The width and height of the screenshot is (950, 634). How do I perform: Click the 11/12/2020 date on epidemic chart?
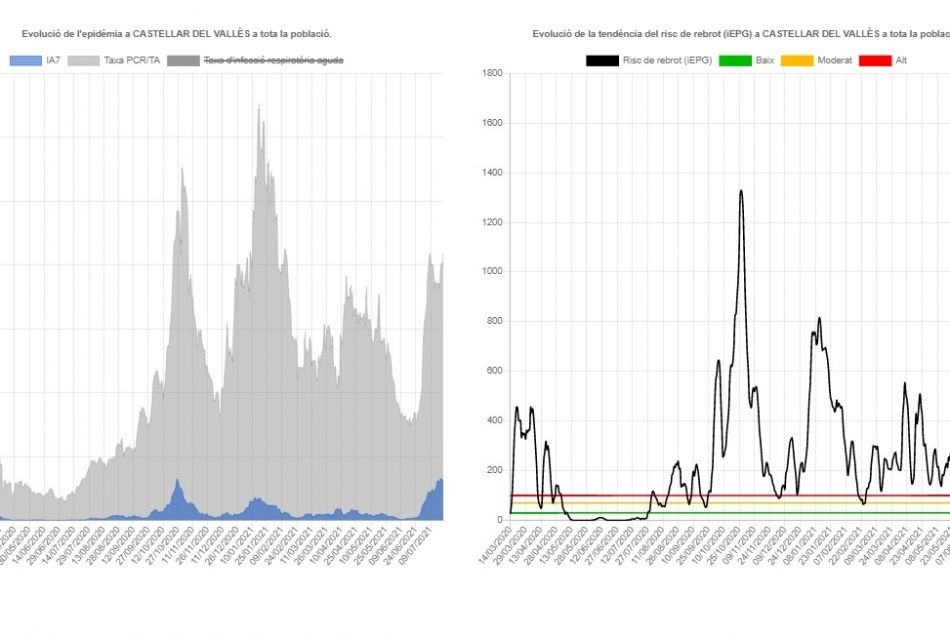[x=208, y=546]
